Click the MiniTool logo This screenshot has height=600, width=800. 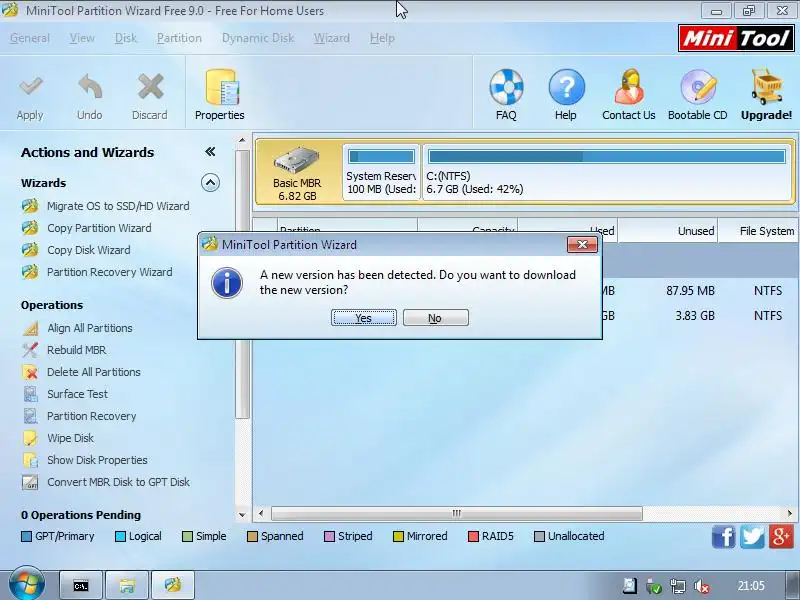click(736, 38)
